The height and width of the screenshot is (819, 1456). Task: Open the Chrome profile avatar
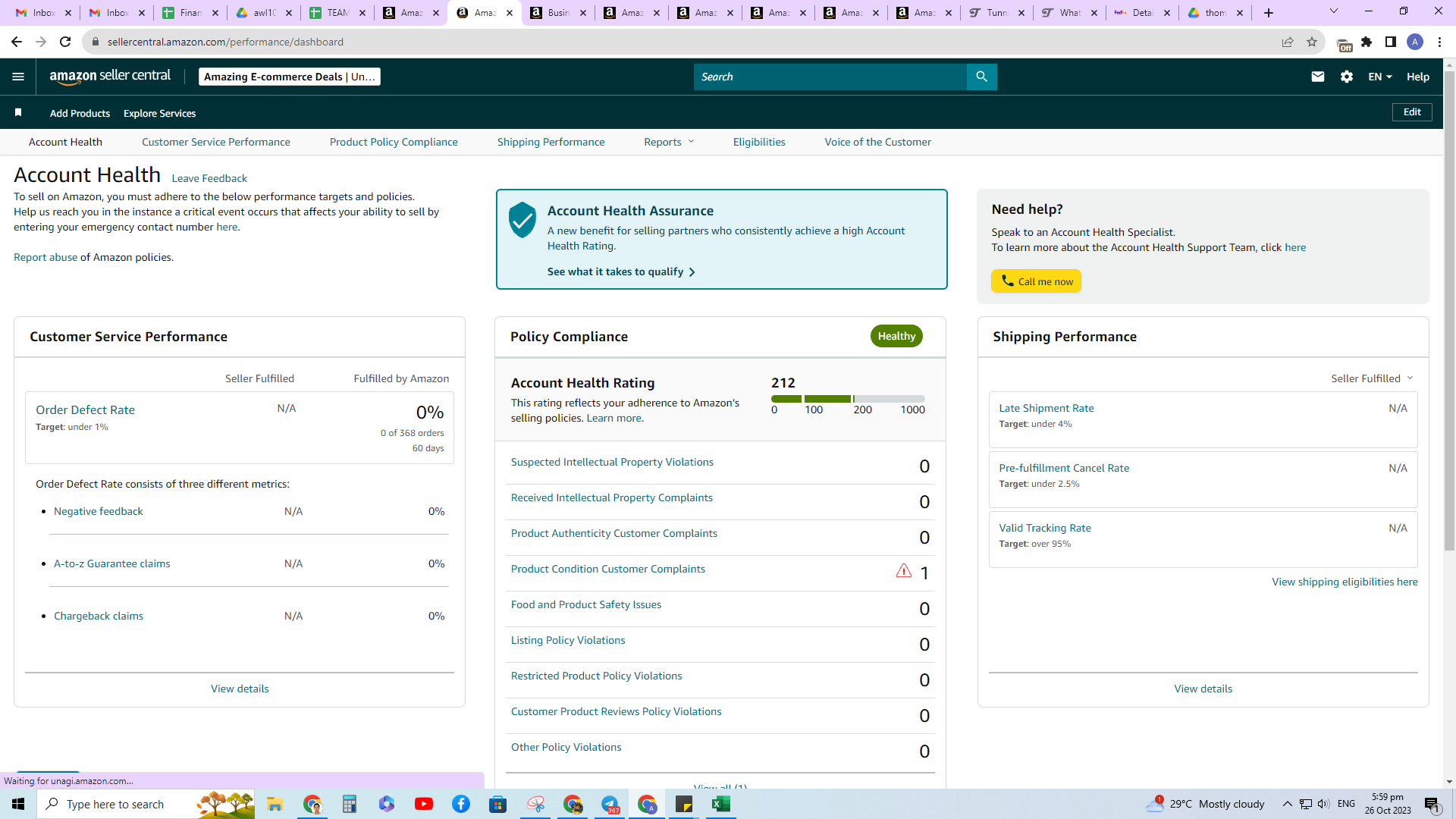(x=1415, y=42)
